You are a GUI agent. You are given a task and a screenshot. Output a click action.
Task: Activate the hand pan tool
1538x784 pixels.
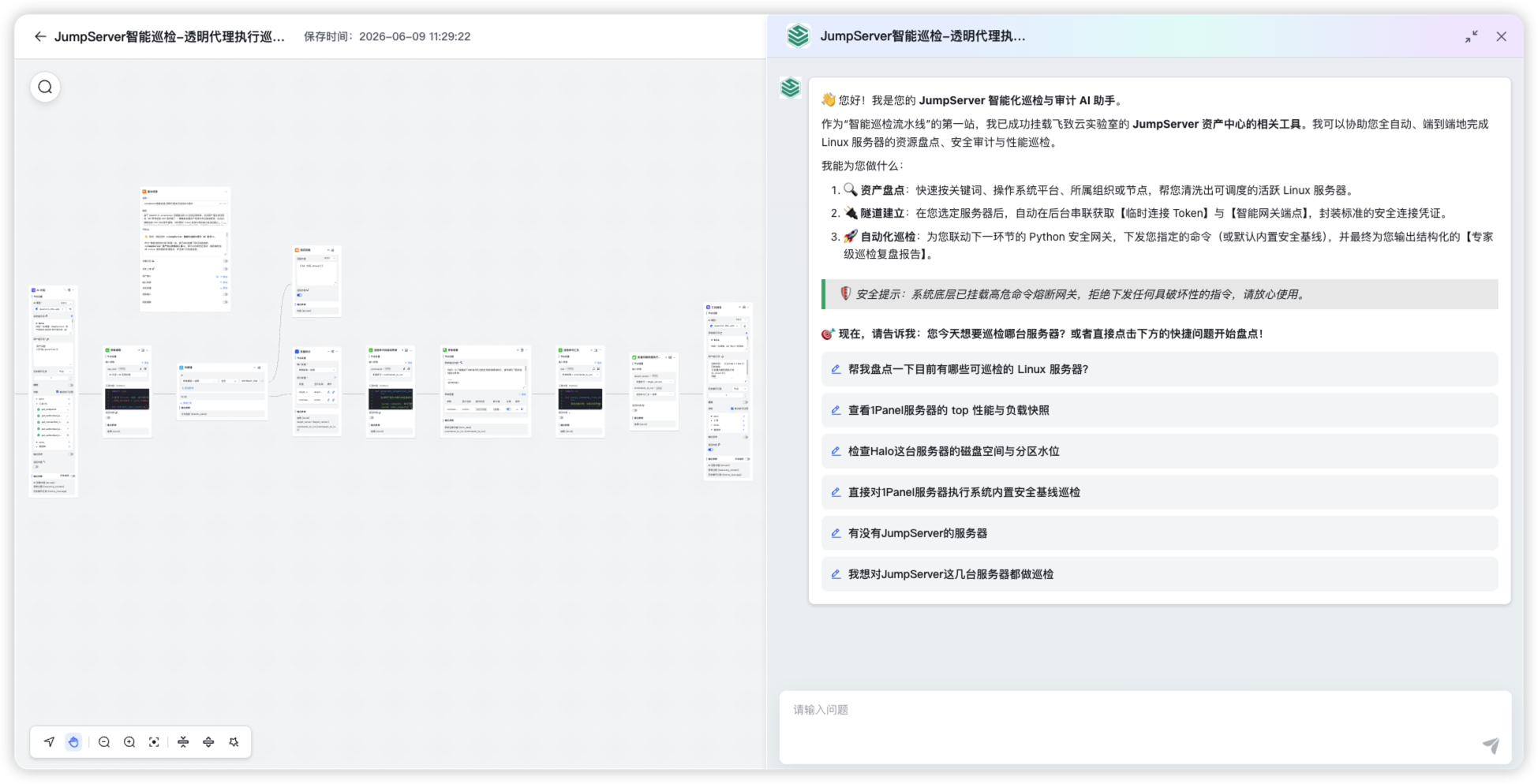[73, 742]
